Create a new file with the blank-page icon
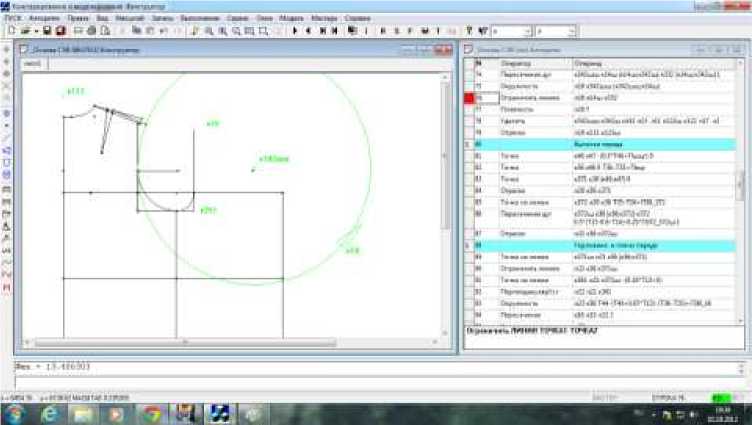This screenshot has width=752, height=425. pos(12,31)
